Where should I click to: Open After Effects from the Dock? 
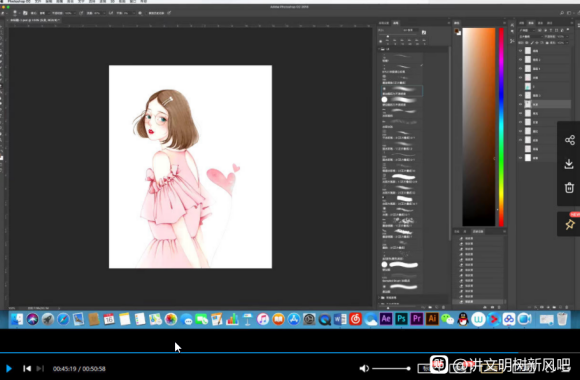coord(386,319)
